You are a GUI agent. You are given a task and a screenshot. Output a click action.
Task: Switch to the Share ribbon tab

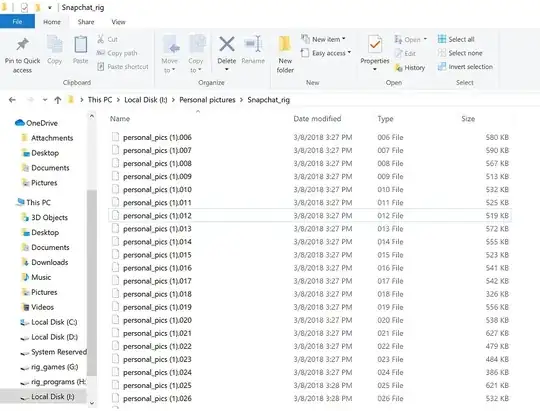(x=86, y=22)
